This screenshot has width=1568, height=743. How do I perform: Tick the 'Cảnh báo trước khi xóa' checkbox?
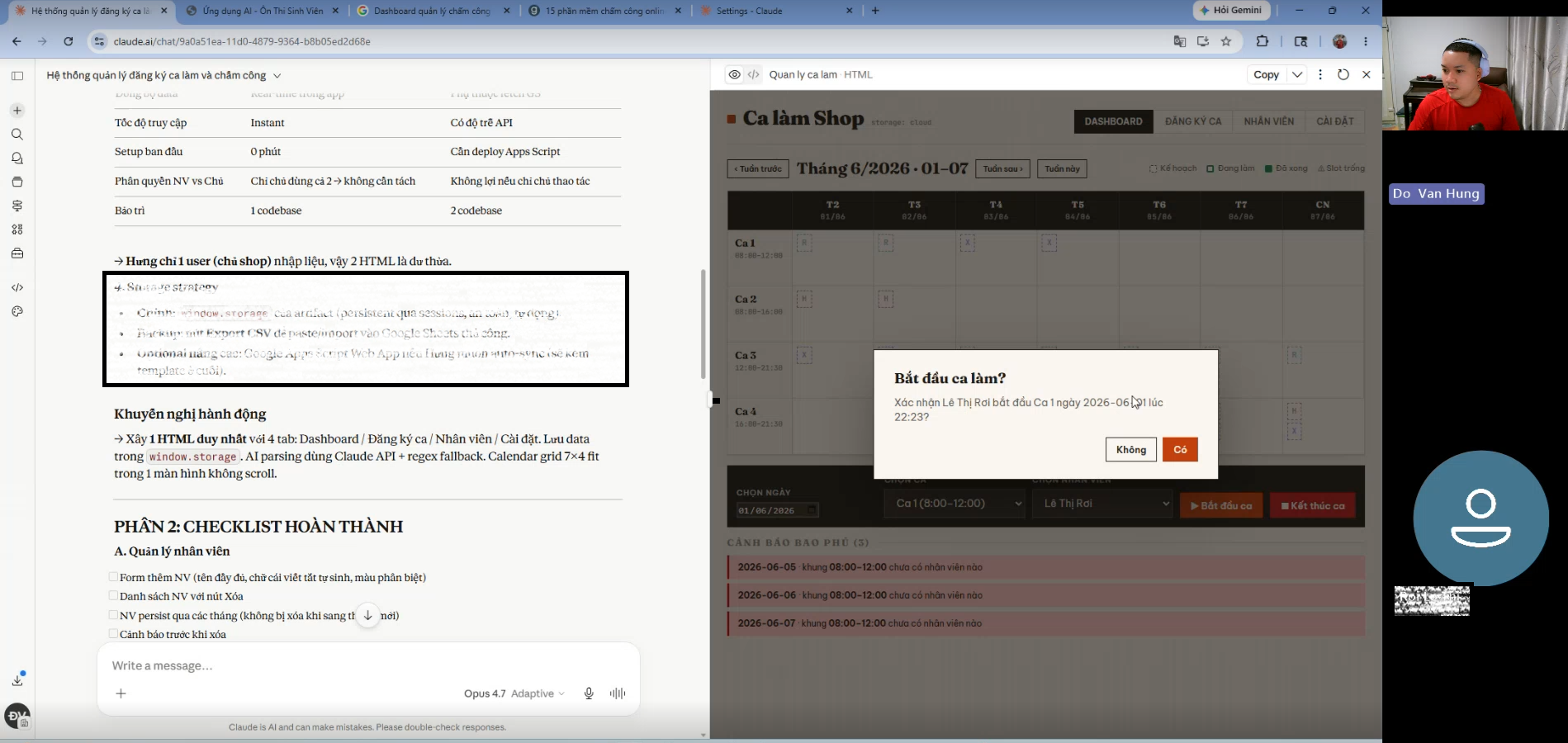point(113,634)
